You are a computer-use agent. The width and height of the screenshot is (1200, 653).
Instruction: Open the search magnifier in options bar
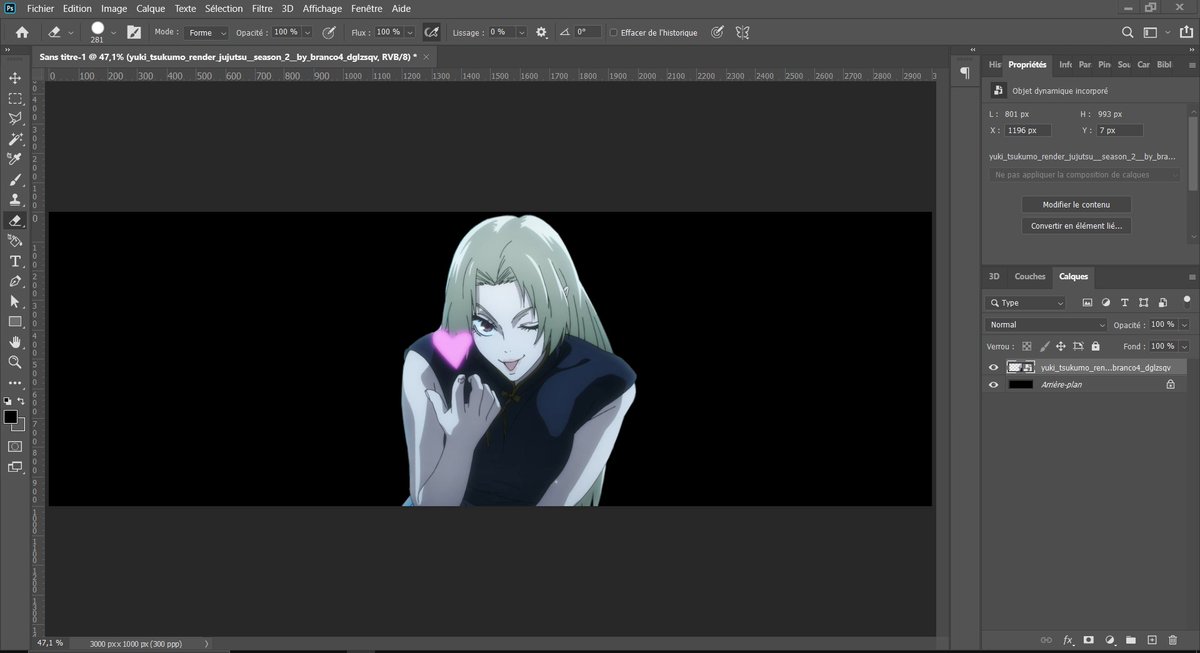pos(1128,32)
